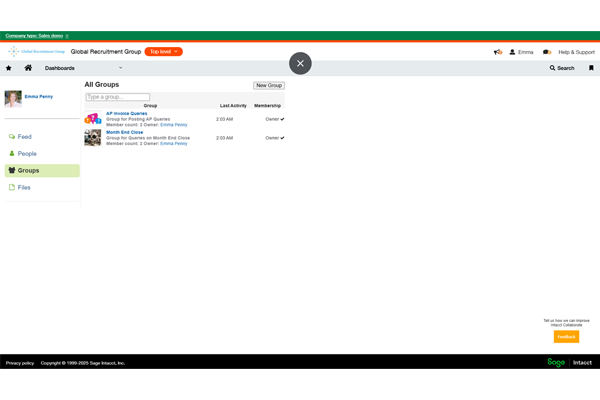
Task: Open the Emma user menu
Action: coord(521,52)
